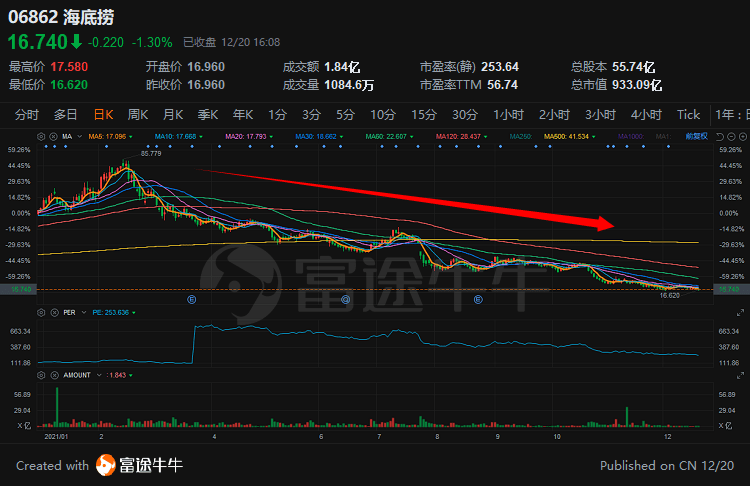Expand AMOUNT value legend arrow
Screen dimensions: 750x486
tap(131, 376)
